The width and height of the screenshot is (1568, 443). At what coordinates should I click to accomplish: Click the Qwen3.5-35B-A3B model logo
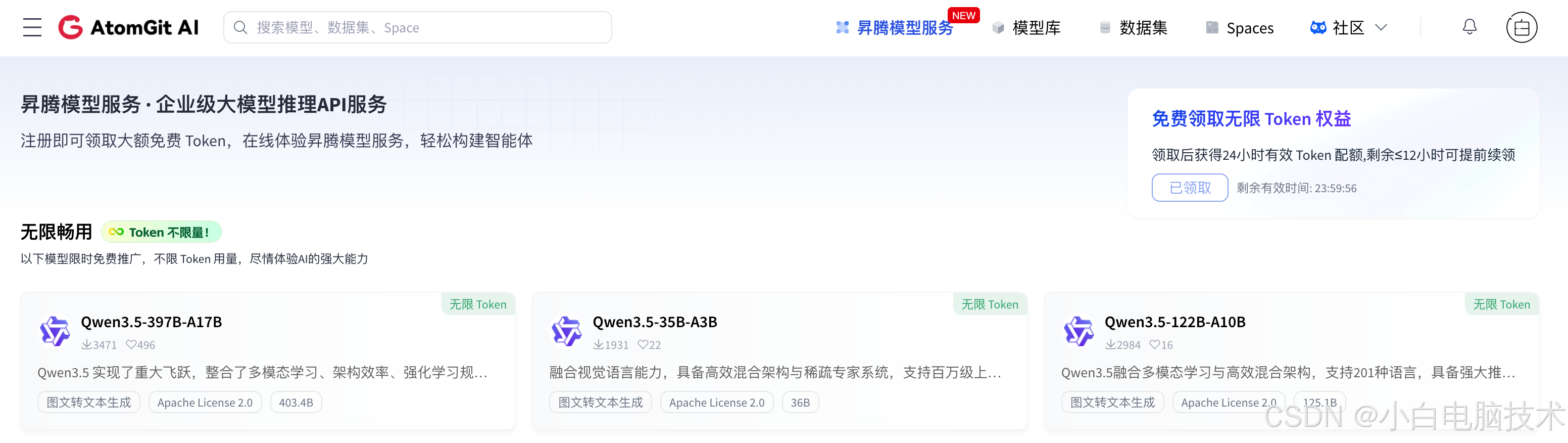pyautogui.click(x=567, y=331)
